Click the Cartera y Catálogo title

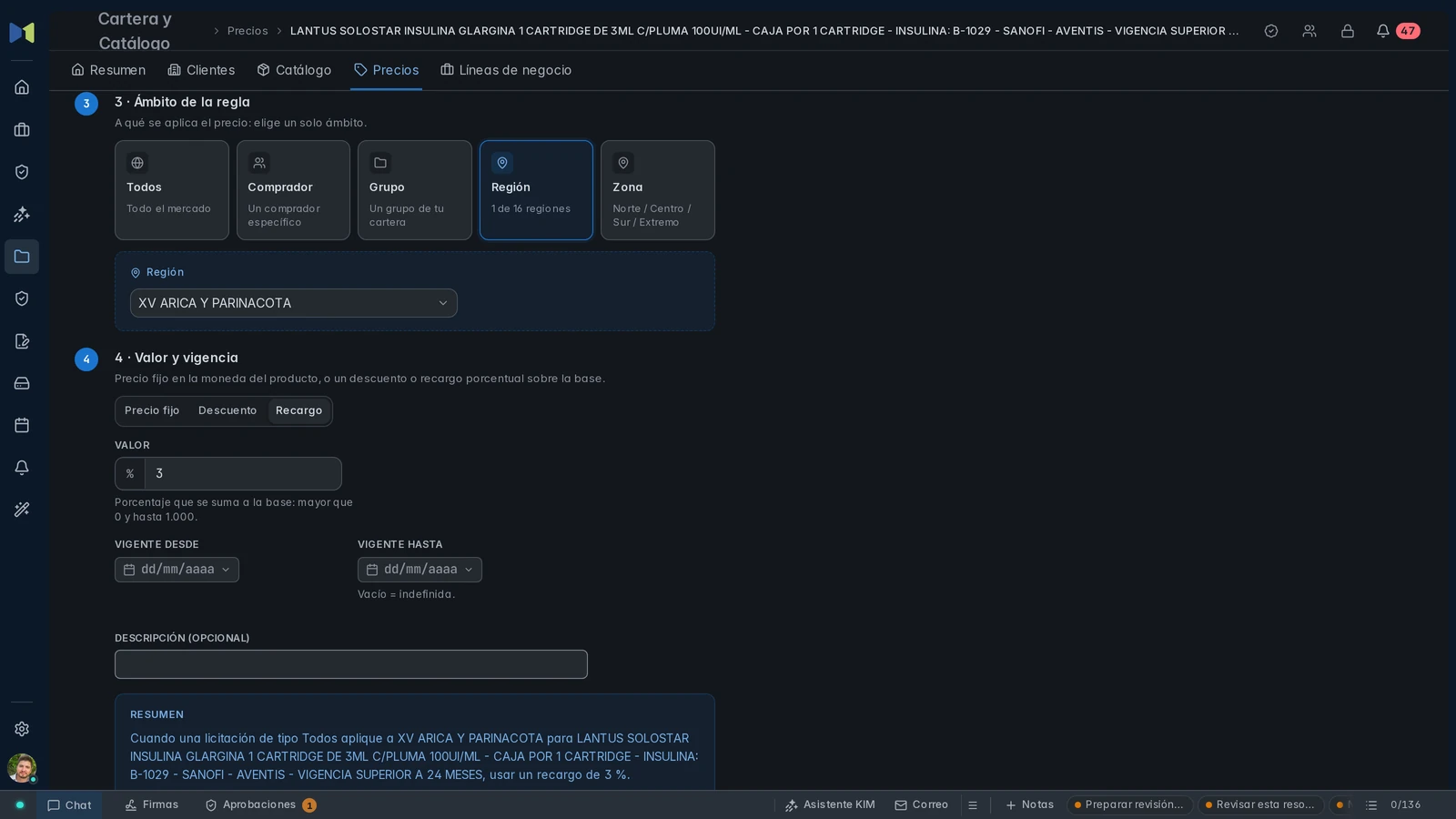pos(135,31)
